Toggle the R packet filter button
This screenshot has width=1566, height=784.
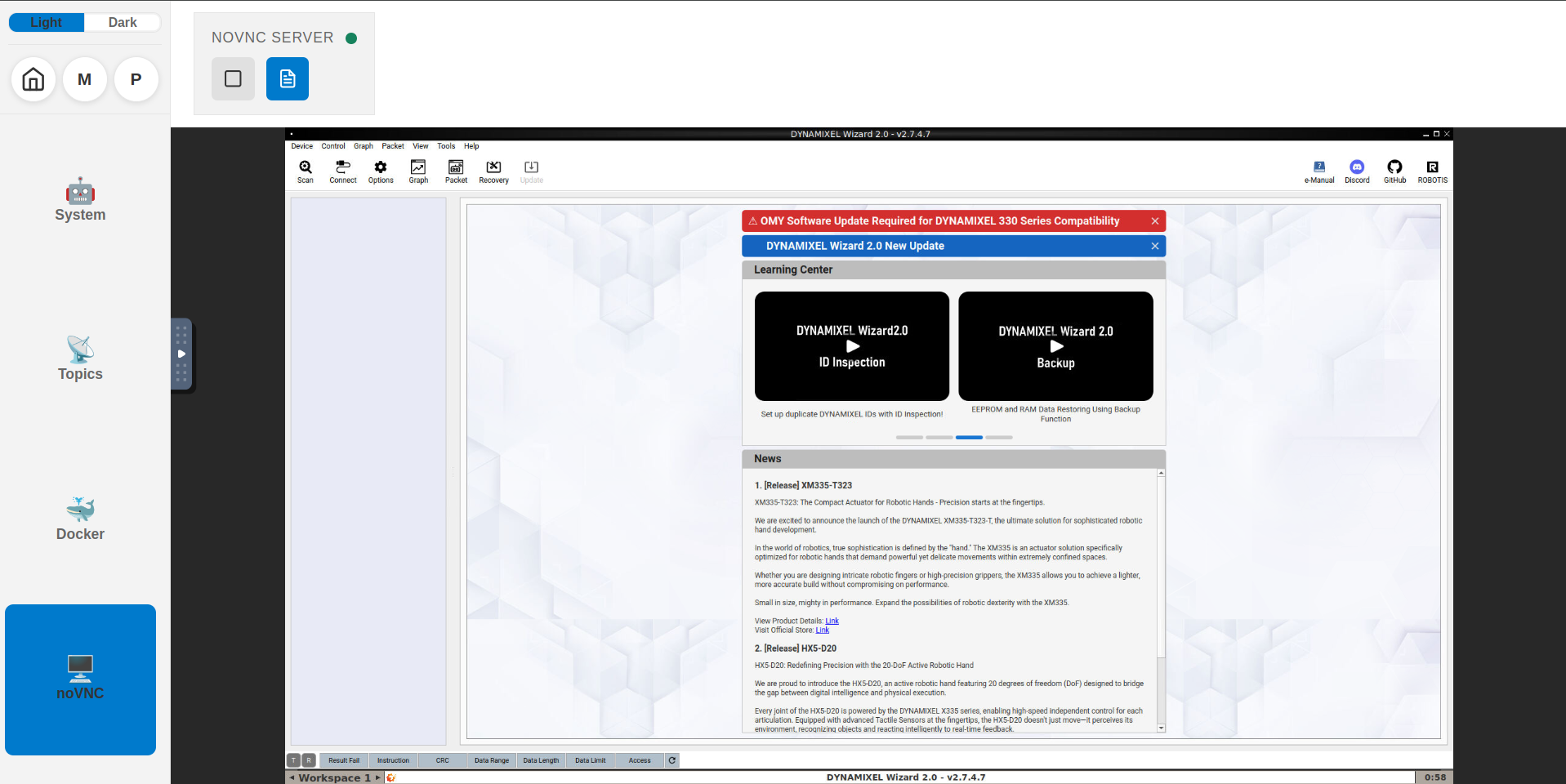coord(309,760)
